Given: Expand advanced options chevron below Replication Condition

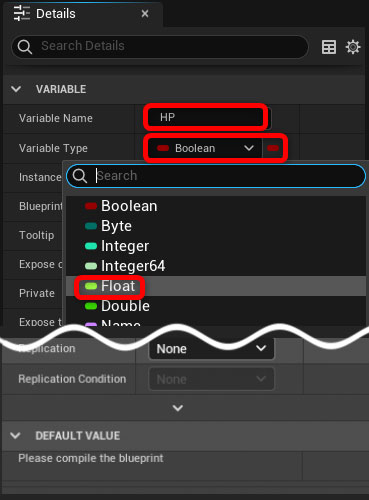Looking at the screenshot, I should click(178, 408).
